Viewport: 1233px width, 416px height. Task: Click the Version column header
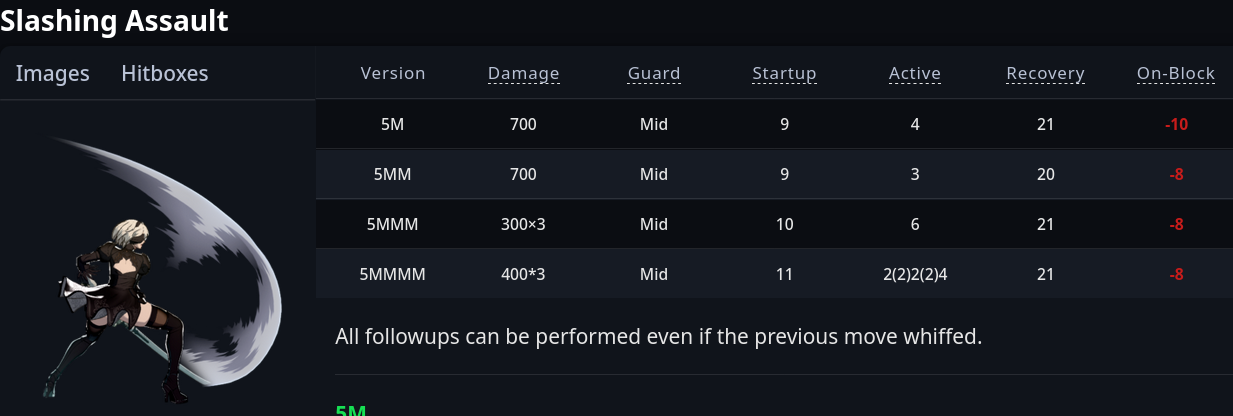(393, 73)
